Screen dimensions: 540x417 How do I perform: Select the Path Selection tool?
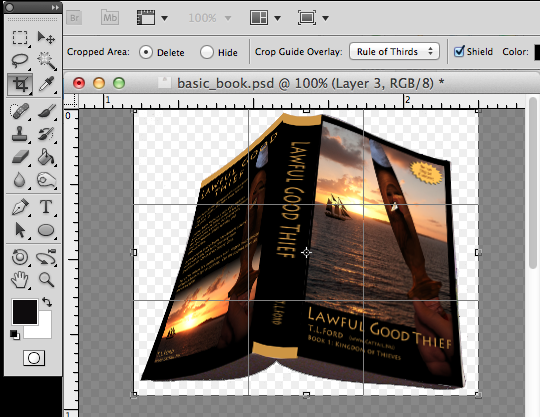click(20, 230)
